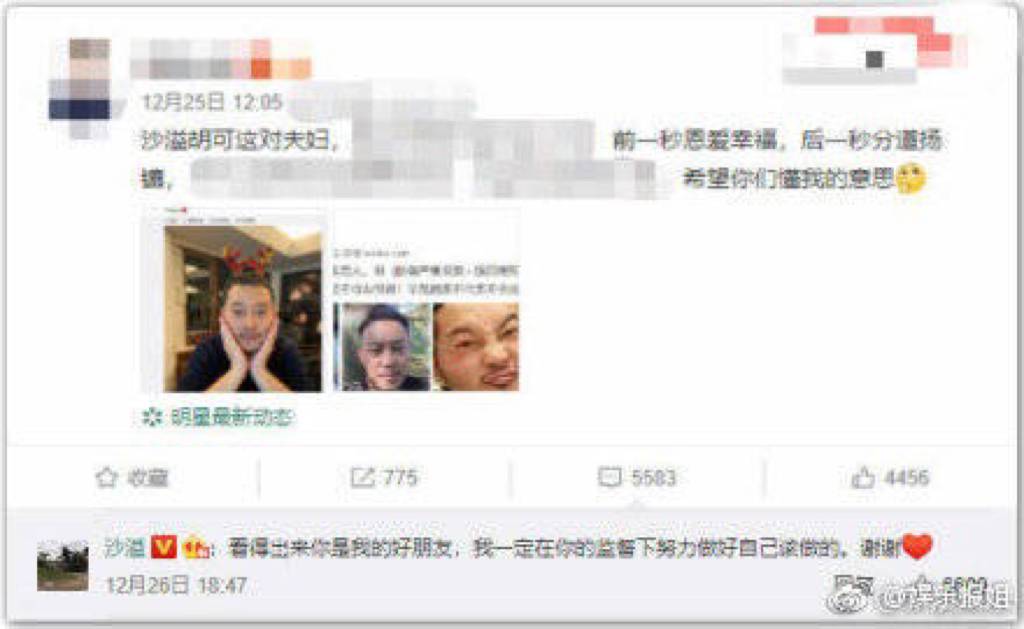The height and width of the screenshot is (629, 1024).
Task: Click 沙溢's comment avatar image
Action: click(63, 566)
